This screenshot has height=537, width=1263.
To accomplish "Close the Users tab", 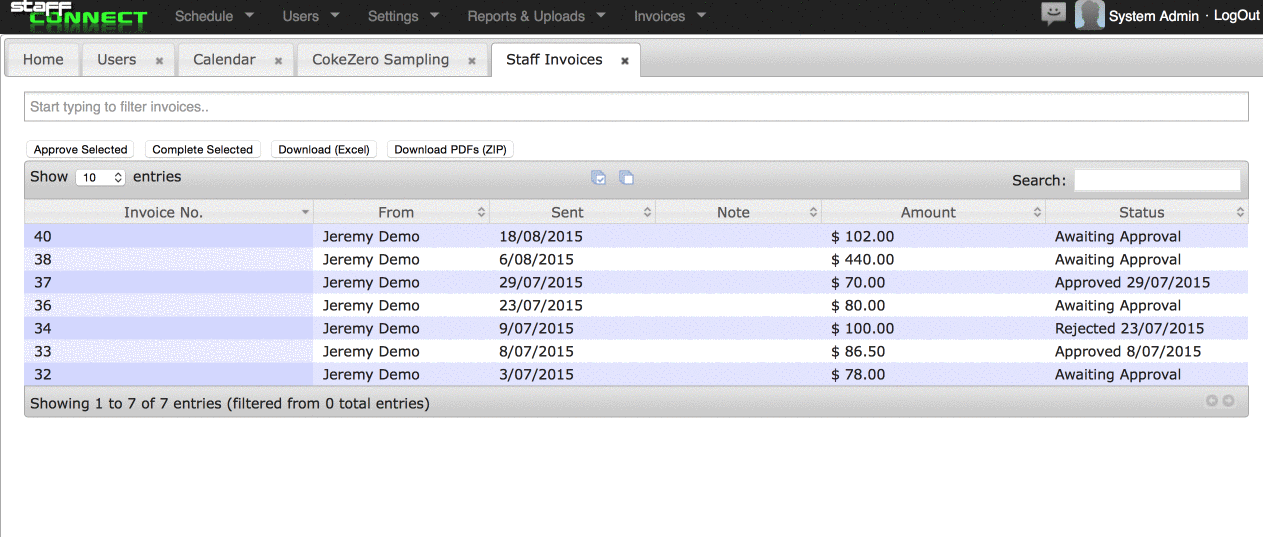I will [x=159, y=61].
